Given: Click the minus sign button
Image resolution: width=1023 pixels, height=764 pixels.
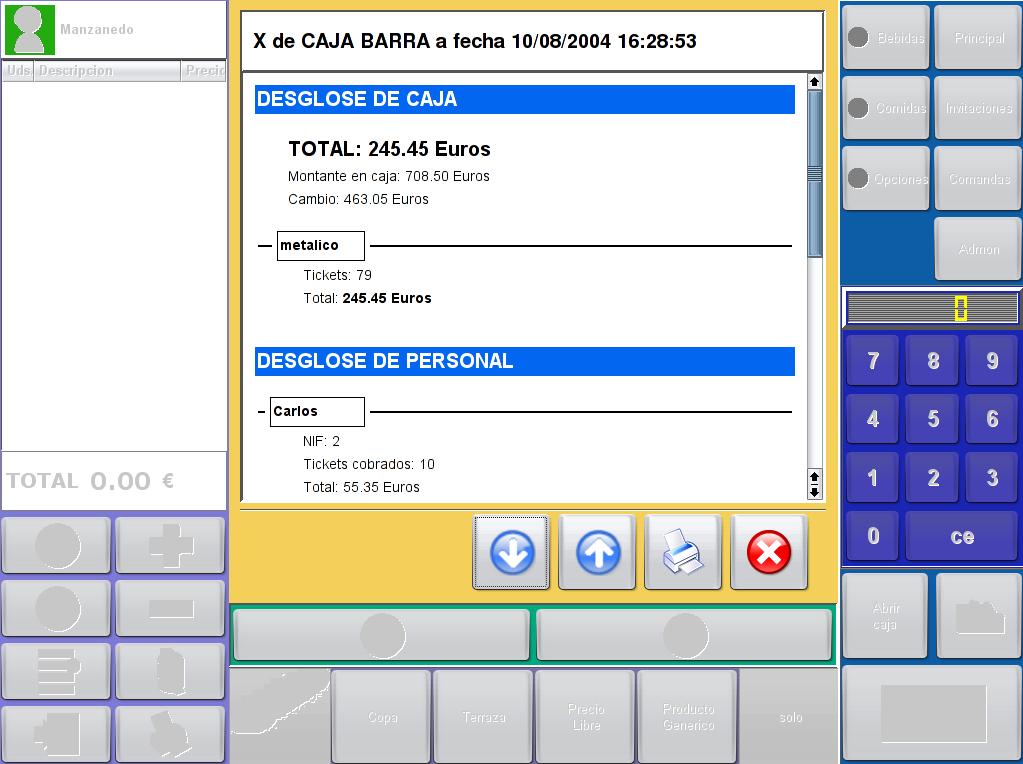Looking at the screenshot, I should click(x=170, y=608).
